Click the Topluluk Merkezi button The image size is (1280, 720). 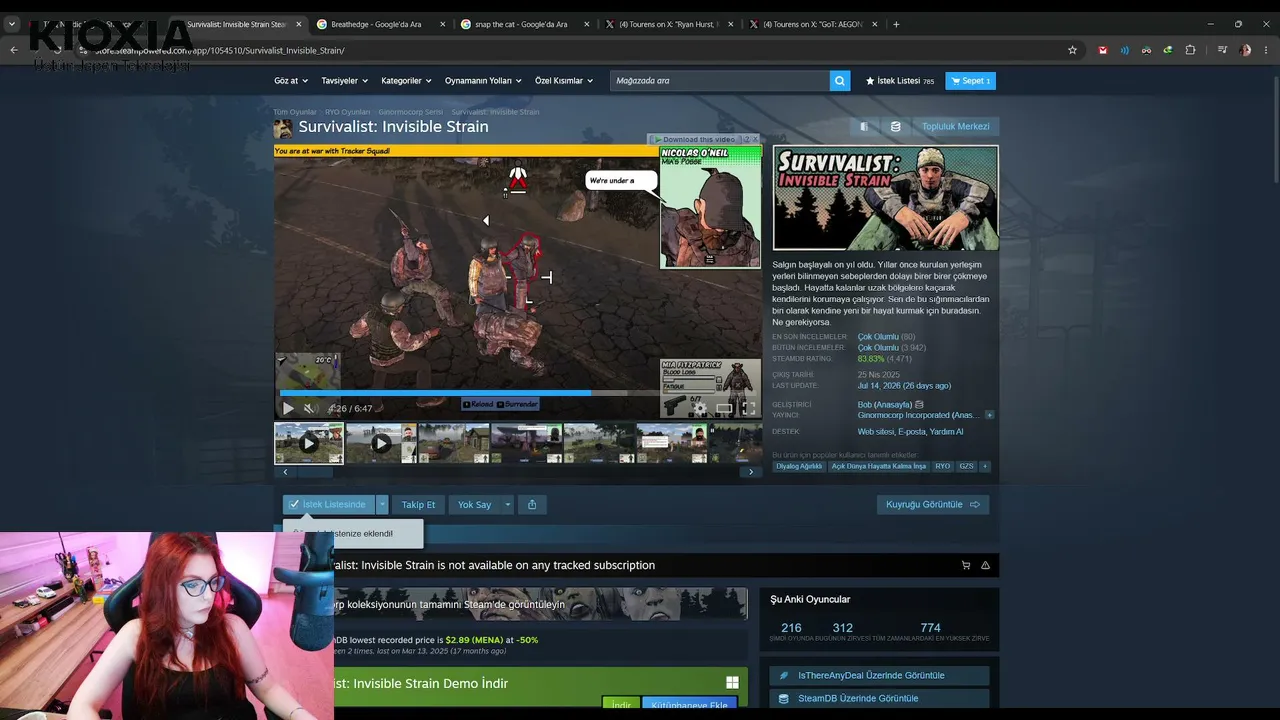[955, 127]
